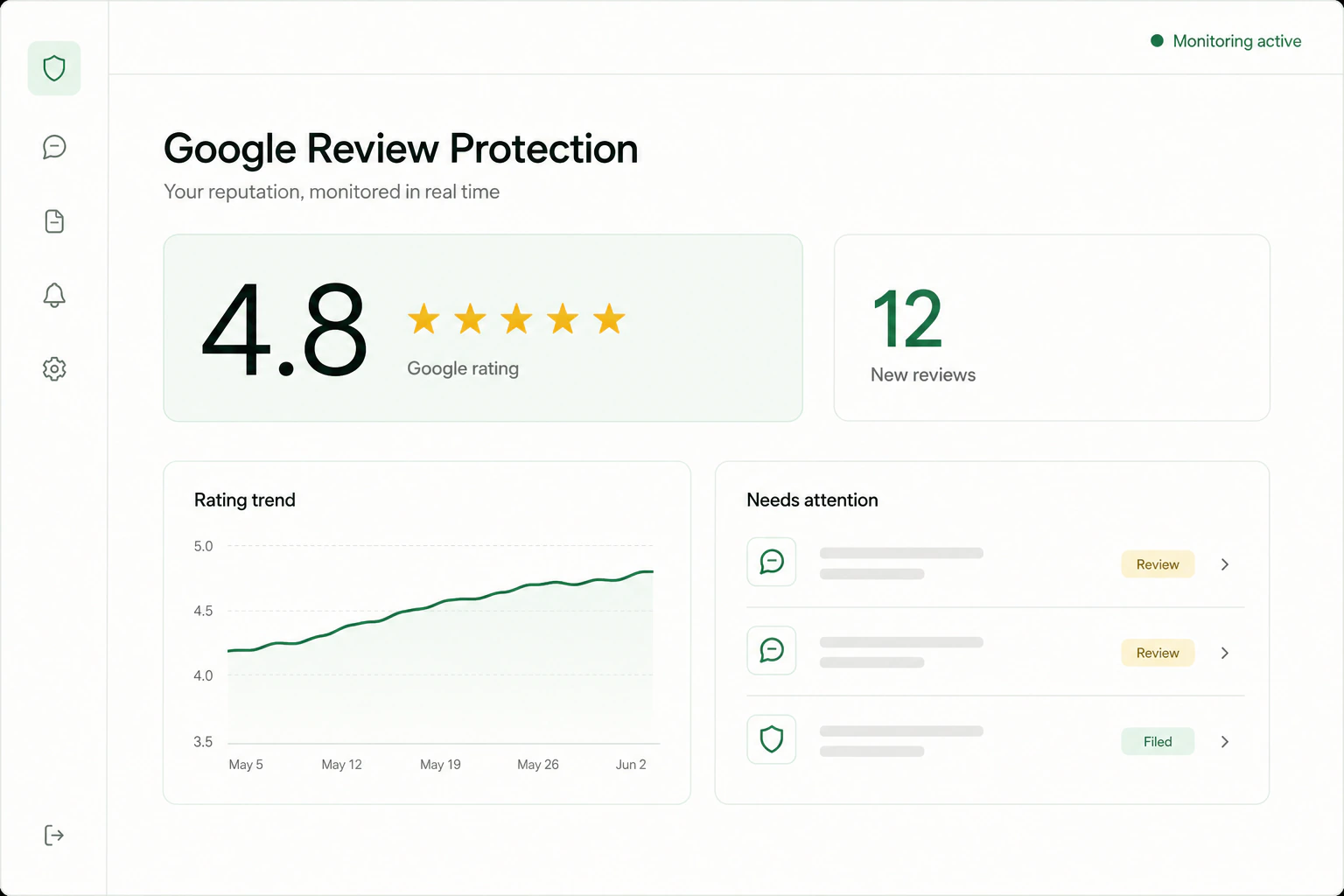1344x896 pixels.
Task: Click the May 12 axis label
Action: pos(341,765)
